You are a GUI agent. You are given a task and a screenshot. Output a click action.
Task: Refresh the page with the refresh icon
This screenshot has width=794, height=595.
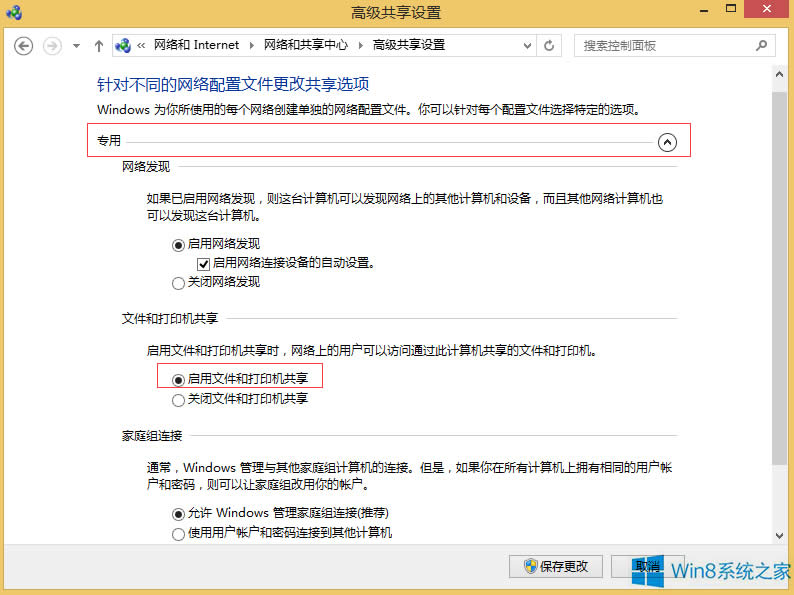tap(549, 46)
